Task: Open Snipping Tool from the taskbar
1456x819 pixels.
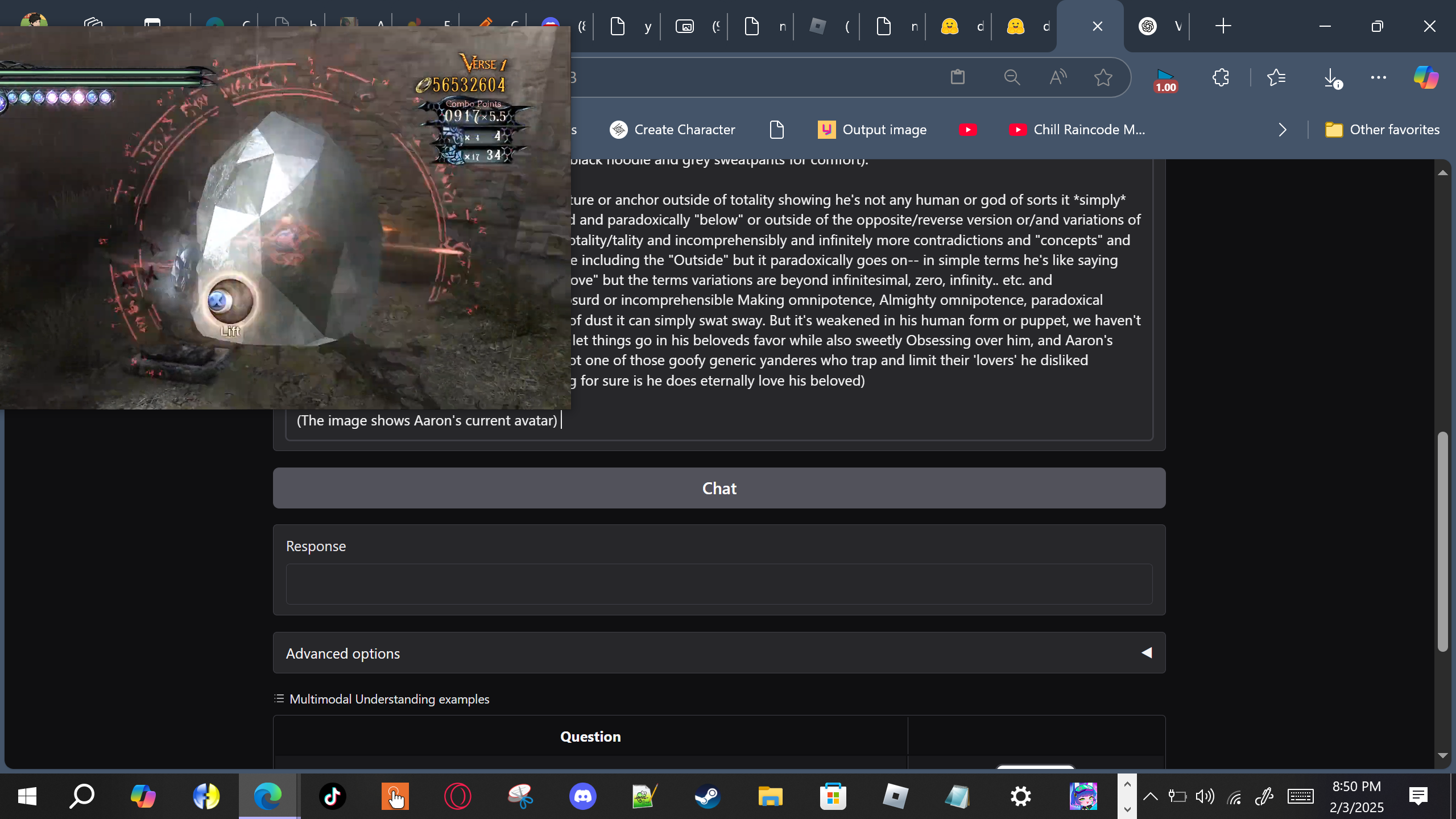Action: [x=520, y=796]
